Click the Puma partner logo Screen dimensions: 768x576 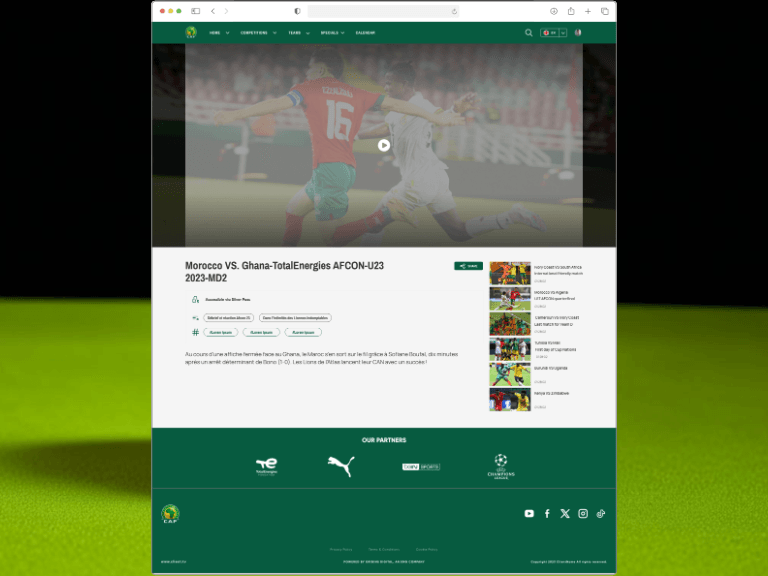pos(341,466)
